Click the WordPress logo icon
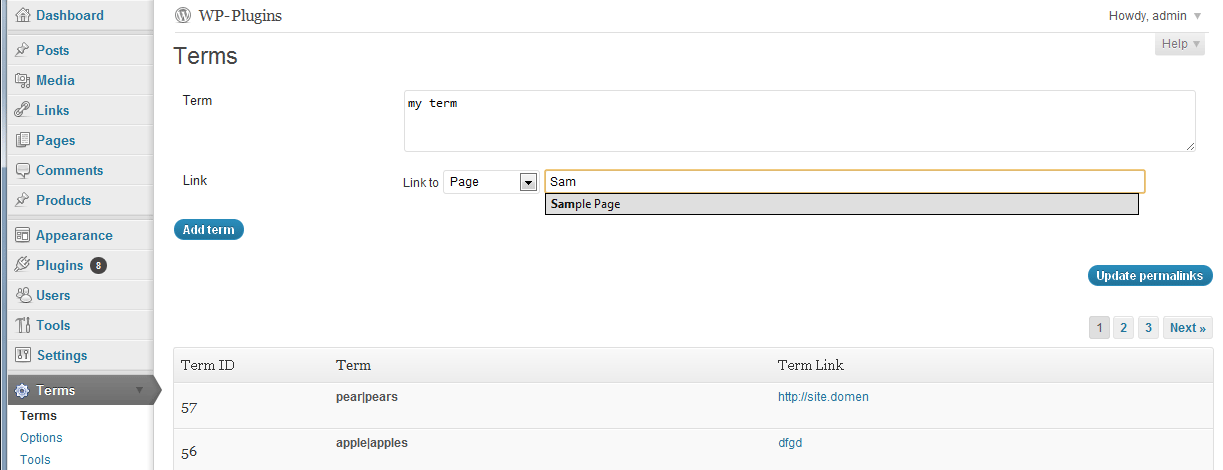Screen dimensions: 1223x470 coord(182,15)
